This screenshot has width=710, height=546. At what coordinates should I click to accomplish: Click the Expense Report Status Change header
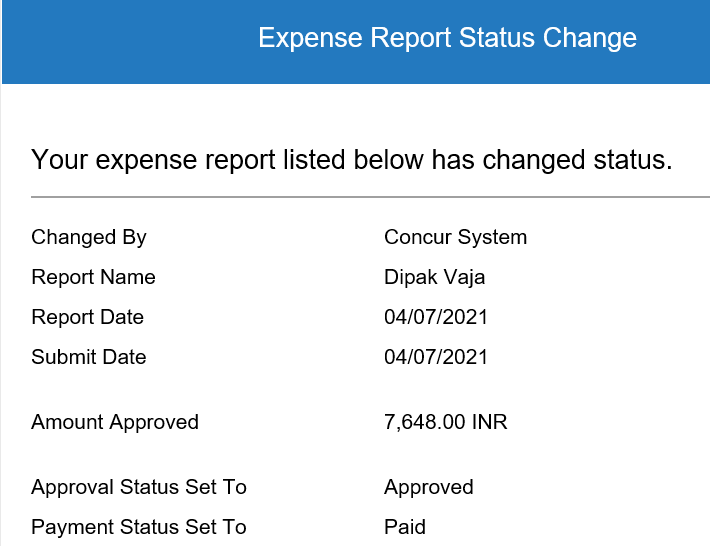[447, 38]
